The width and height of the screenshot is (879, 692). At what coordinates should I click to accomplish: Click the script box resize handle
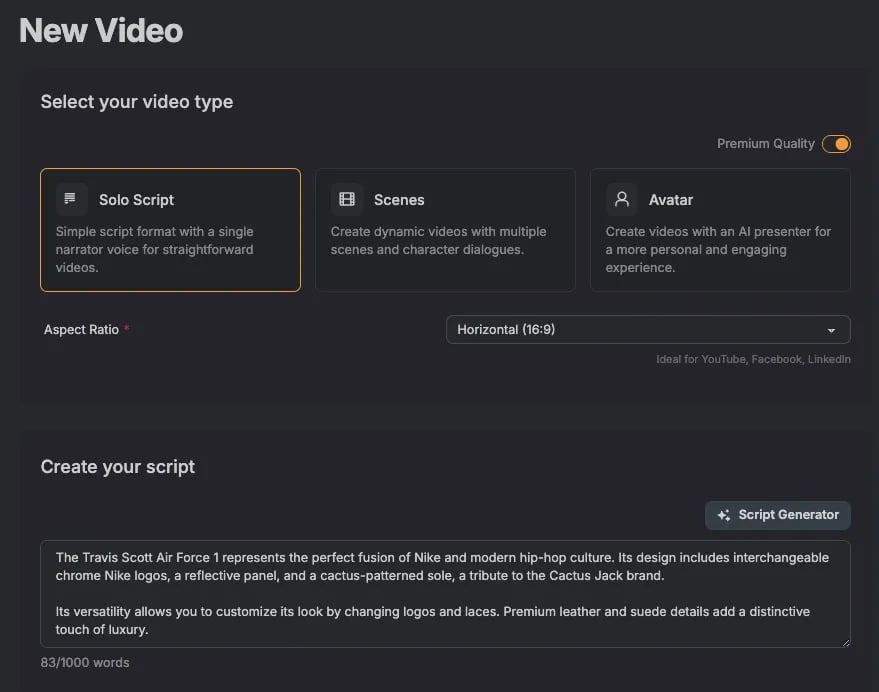point(845,642)
